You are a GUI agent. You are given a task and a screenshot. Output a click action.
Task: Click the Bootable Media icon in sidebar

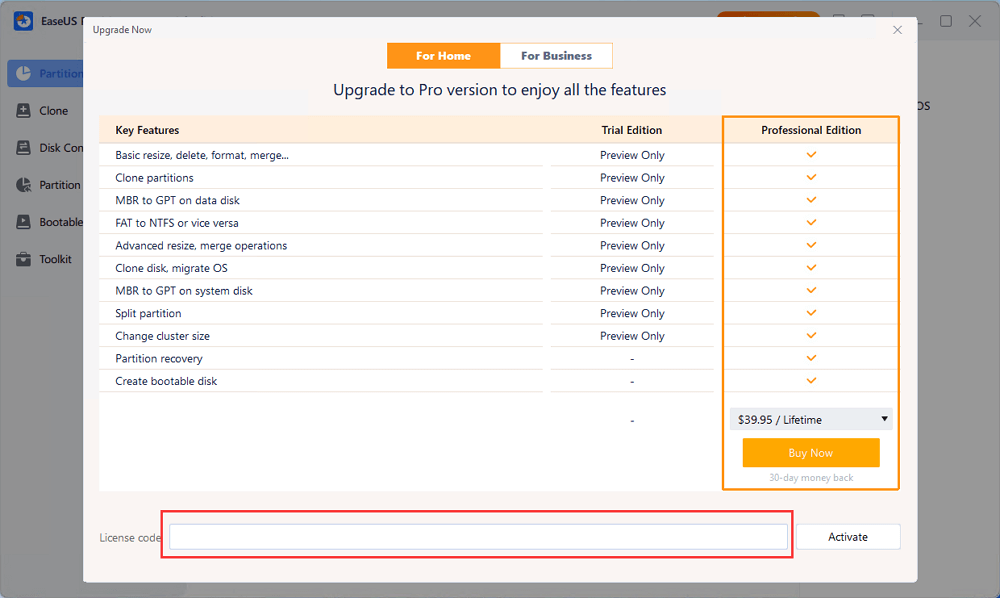[x=24, y=222]
